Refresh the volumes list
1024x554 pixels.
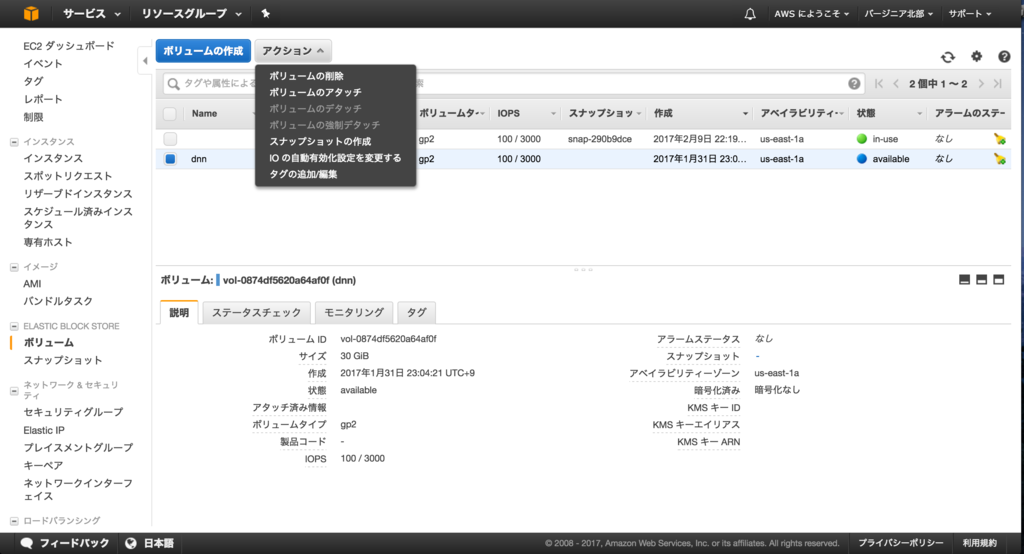coord(948,57)
